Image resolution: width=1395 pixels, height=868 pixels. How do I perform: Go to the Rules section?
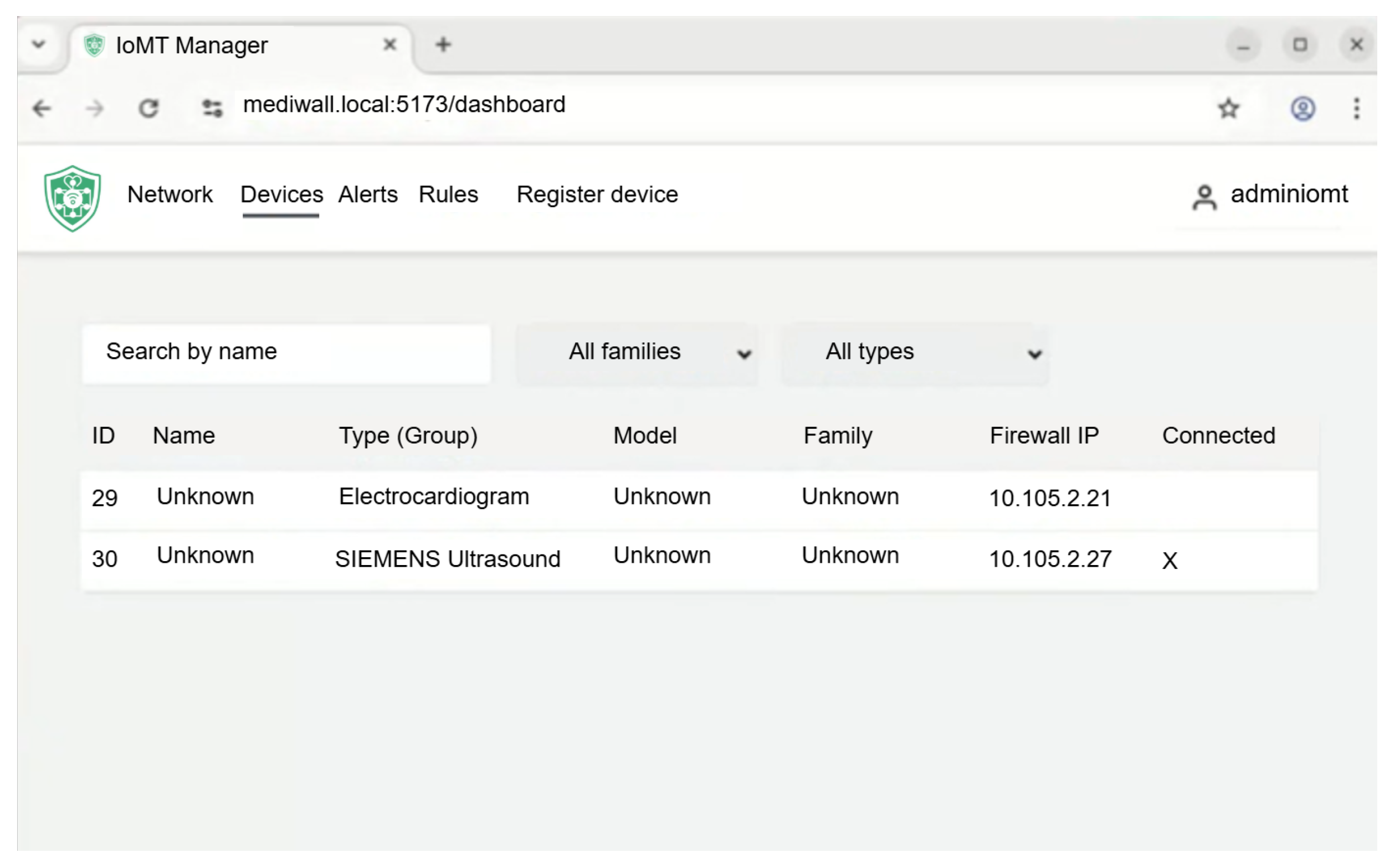[448, 194]
